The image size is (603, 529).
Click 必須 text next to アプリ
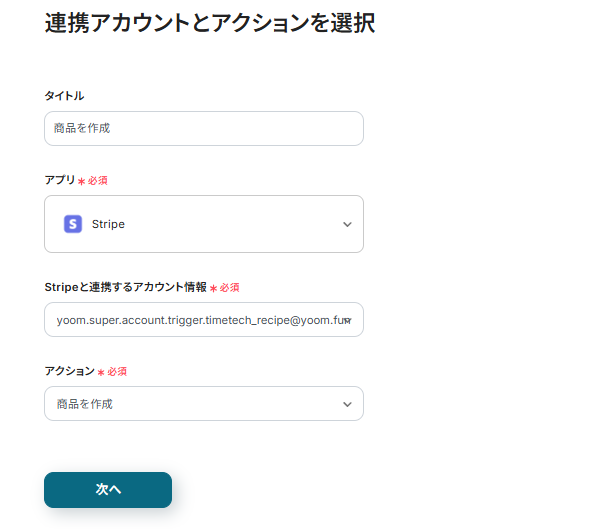tap(98, 180)
